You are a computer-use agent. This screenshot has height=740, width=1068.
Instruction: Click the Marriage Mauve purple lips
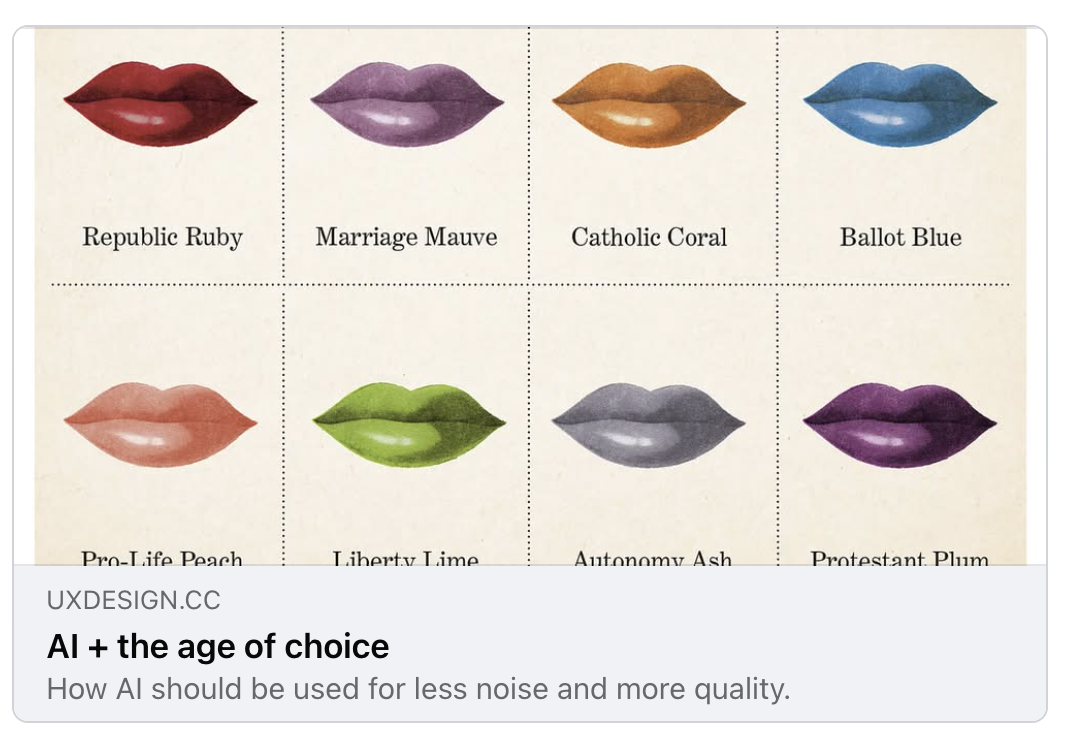click(407, 104)
